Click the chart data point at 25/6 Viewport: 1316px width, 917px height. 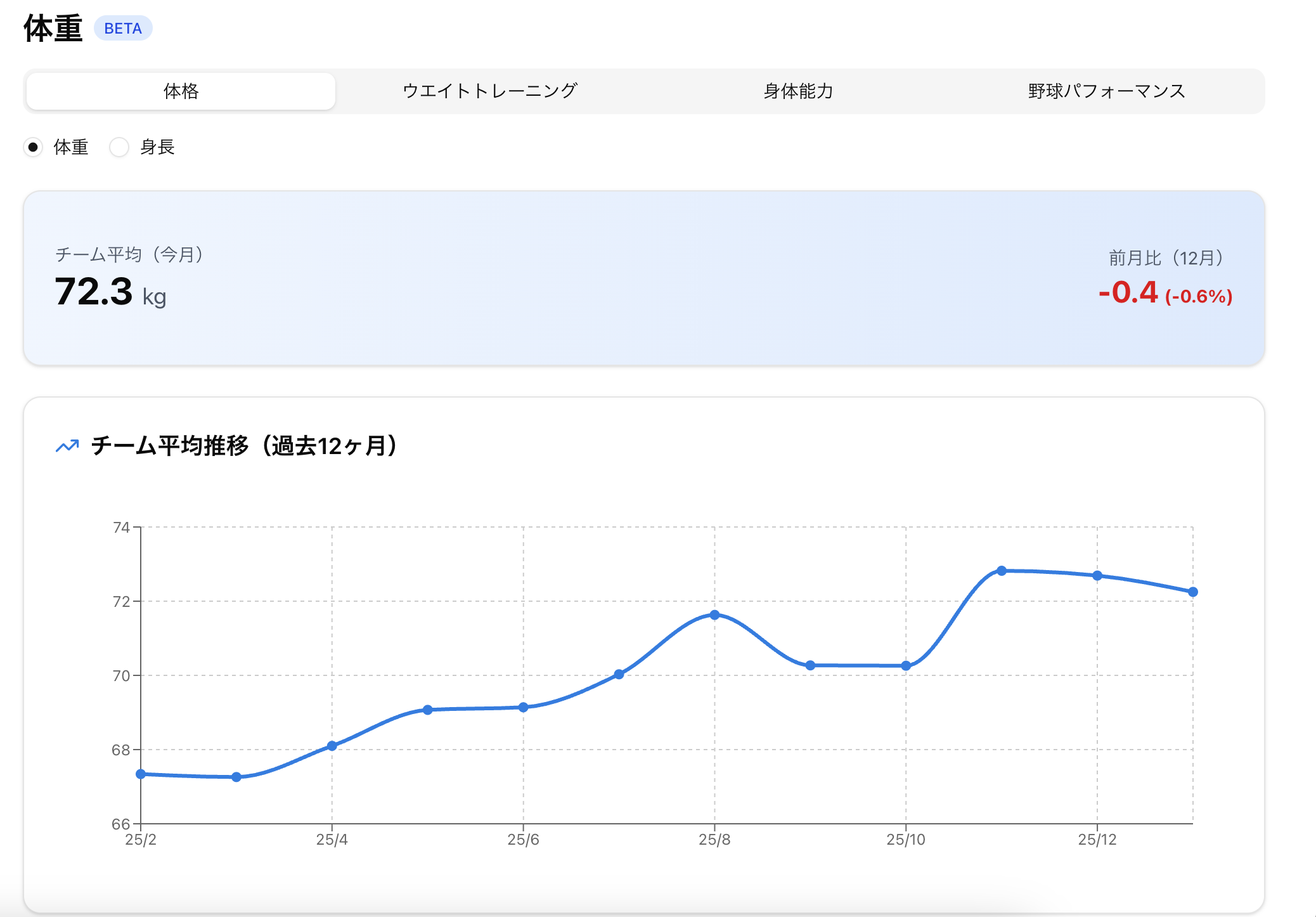point(523,707)
